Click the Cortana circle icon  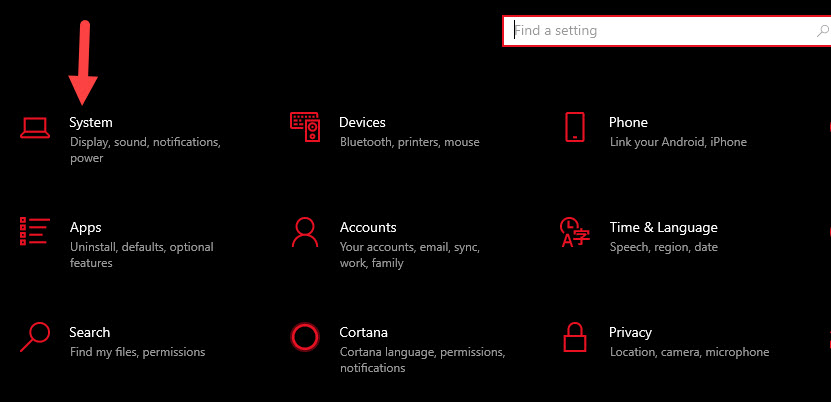pyautogui.click(x=305, y=337)
